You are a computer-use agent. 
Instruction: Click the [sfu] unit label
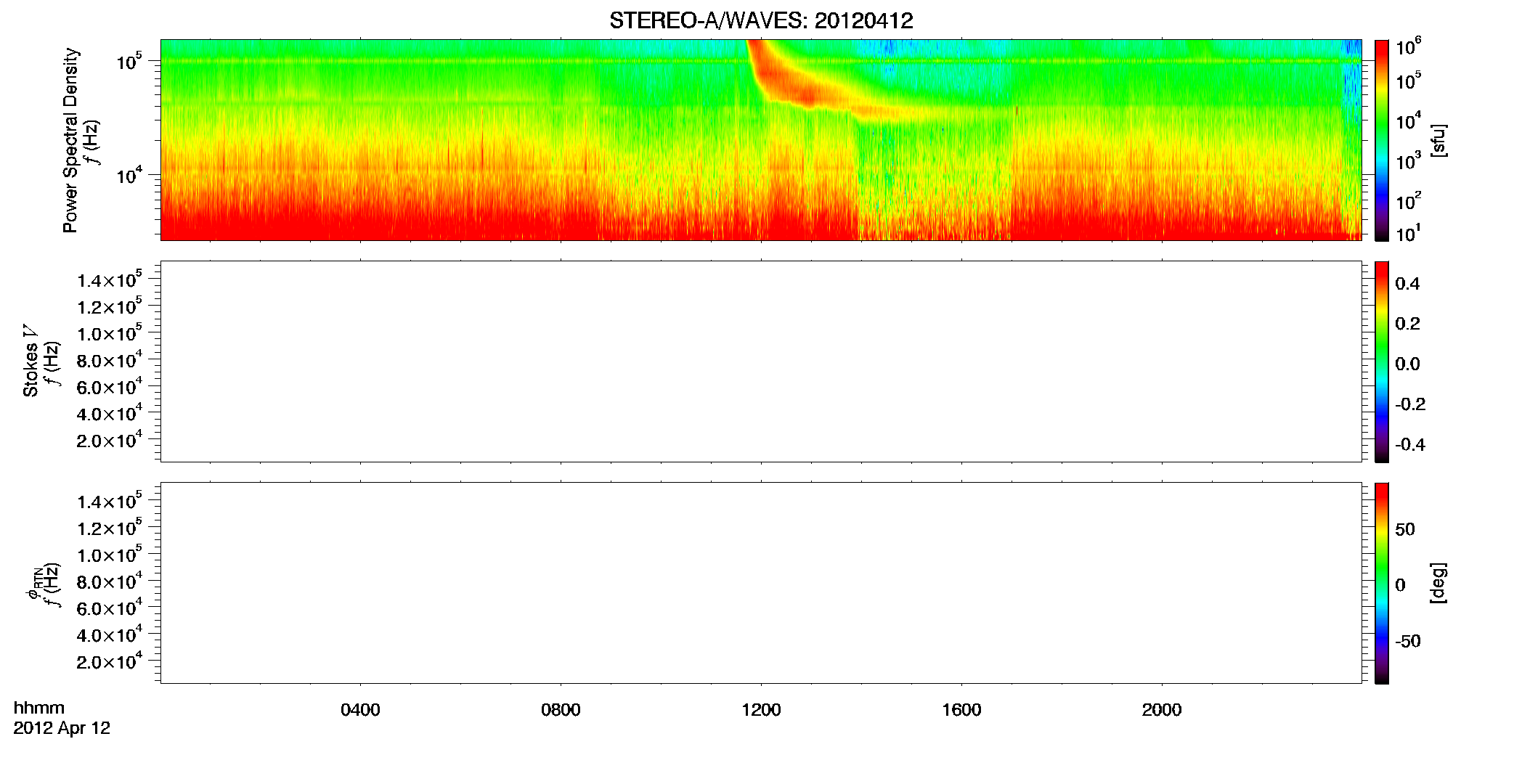pyautogui.click(x=1438, y=140)
